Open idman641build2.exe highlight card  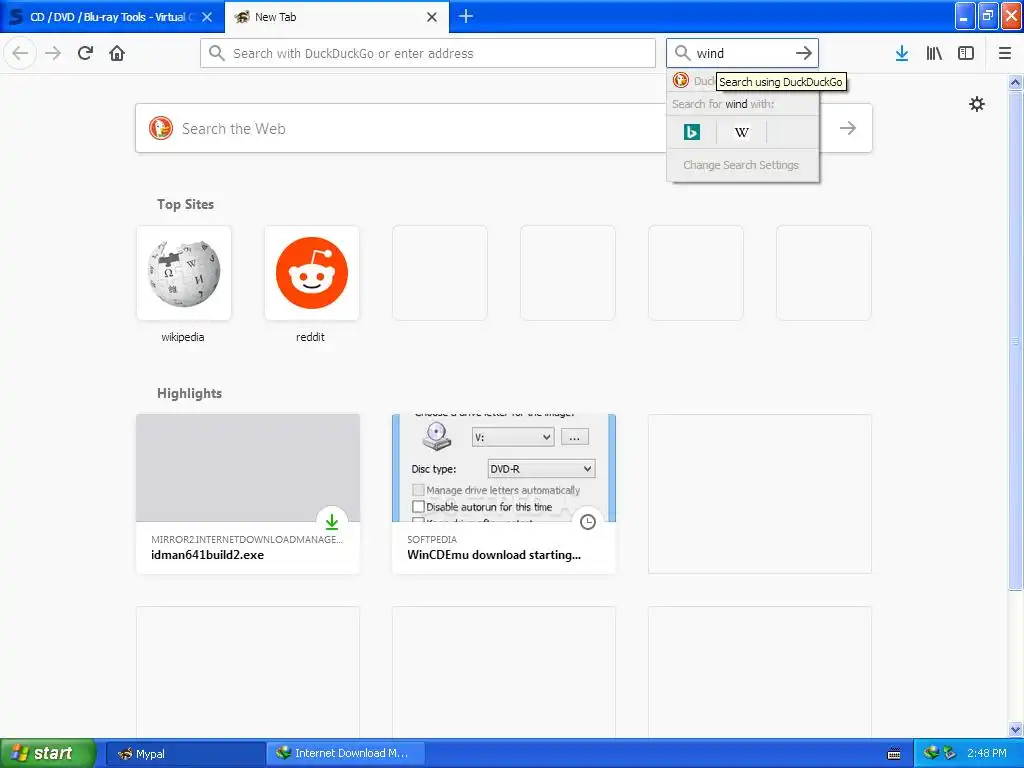click(248, 494)
